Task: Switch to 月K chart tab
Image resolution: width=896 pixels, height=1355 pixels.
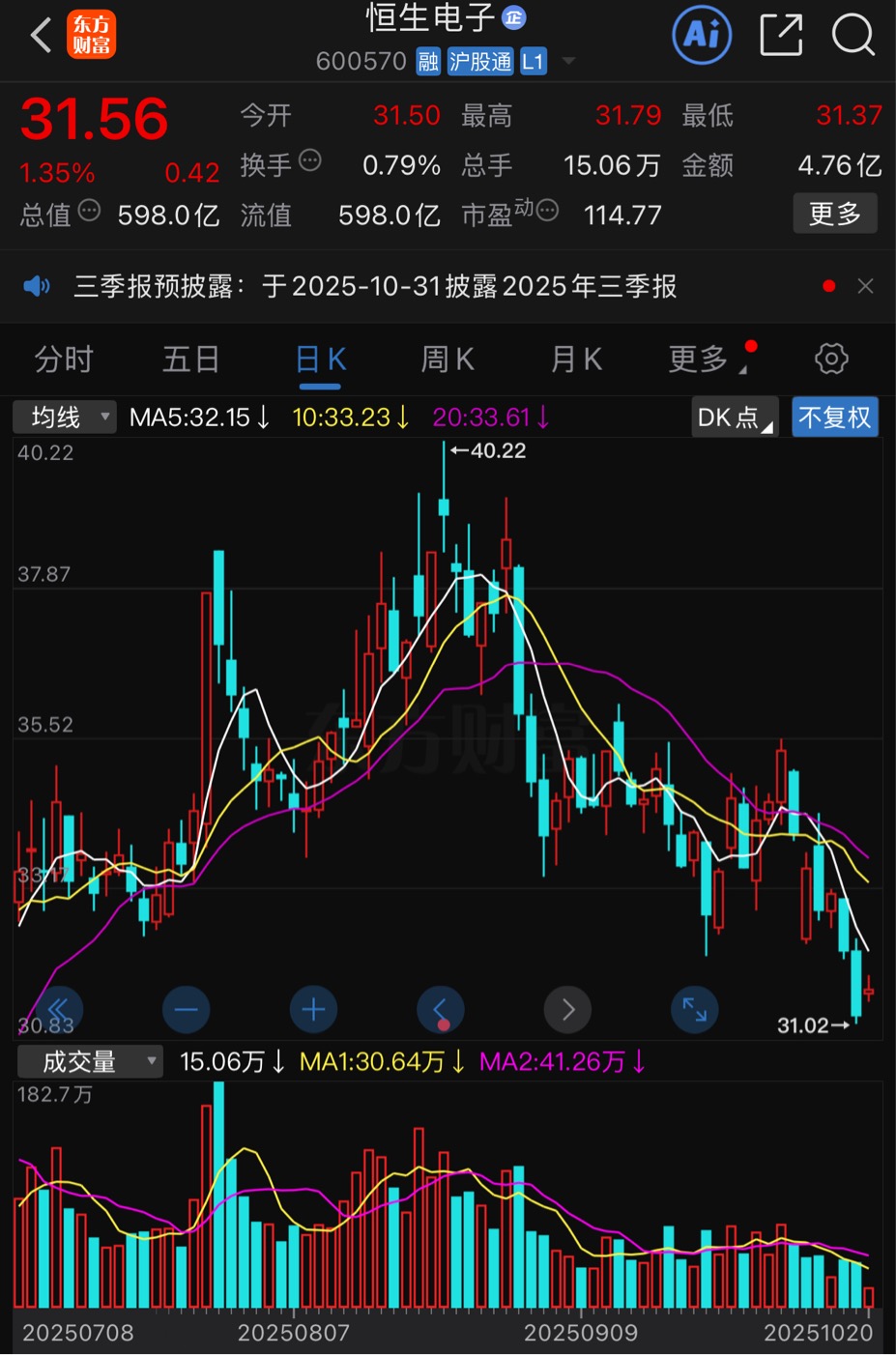Action: [x=575, y=360]
